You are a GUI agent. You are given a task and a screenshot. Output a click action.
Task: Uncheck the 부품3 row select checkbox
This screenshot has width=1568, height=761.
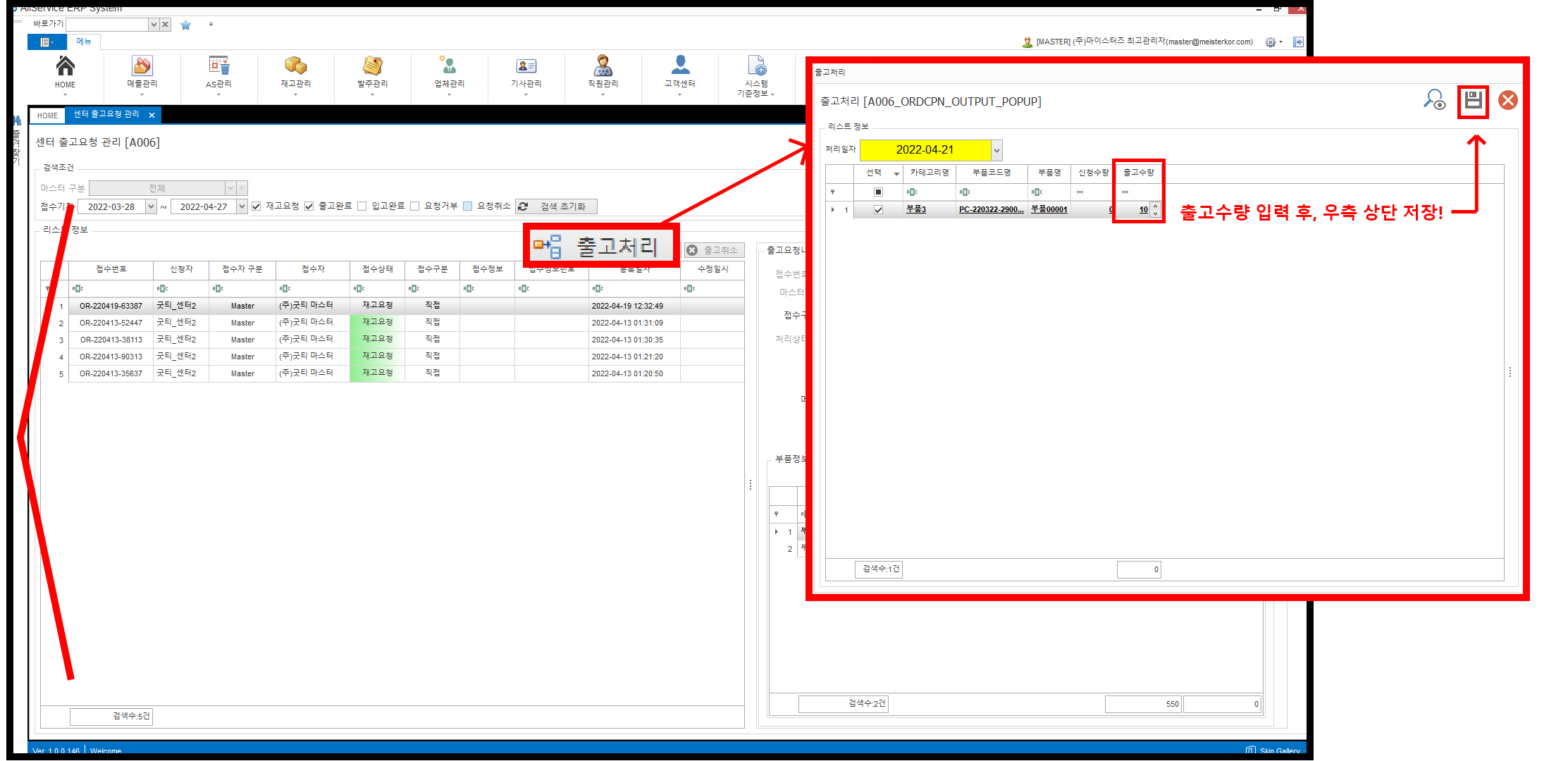[878, 210]
